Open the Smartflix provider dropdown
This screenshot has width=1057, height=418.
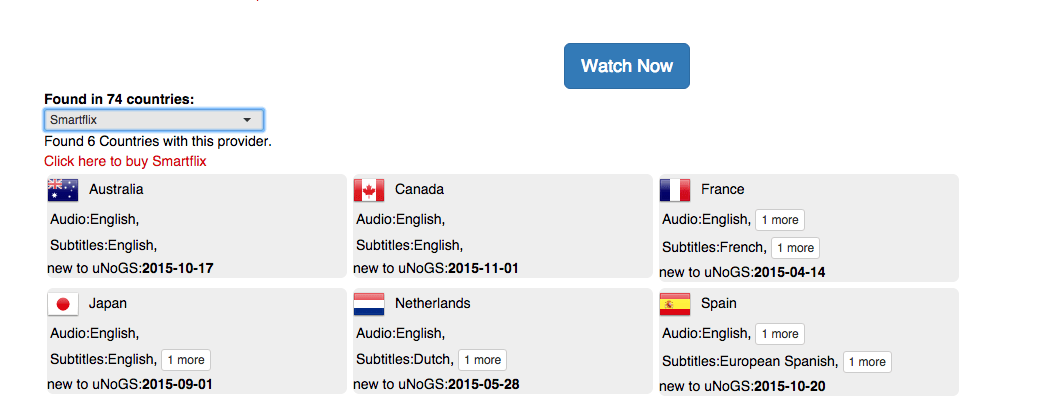pos(154,120)
